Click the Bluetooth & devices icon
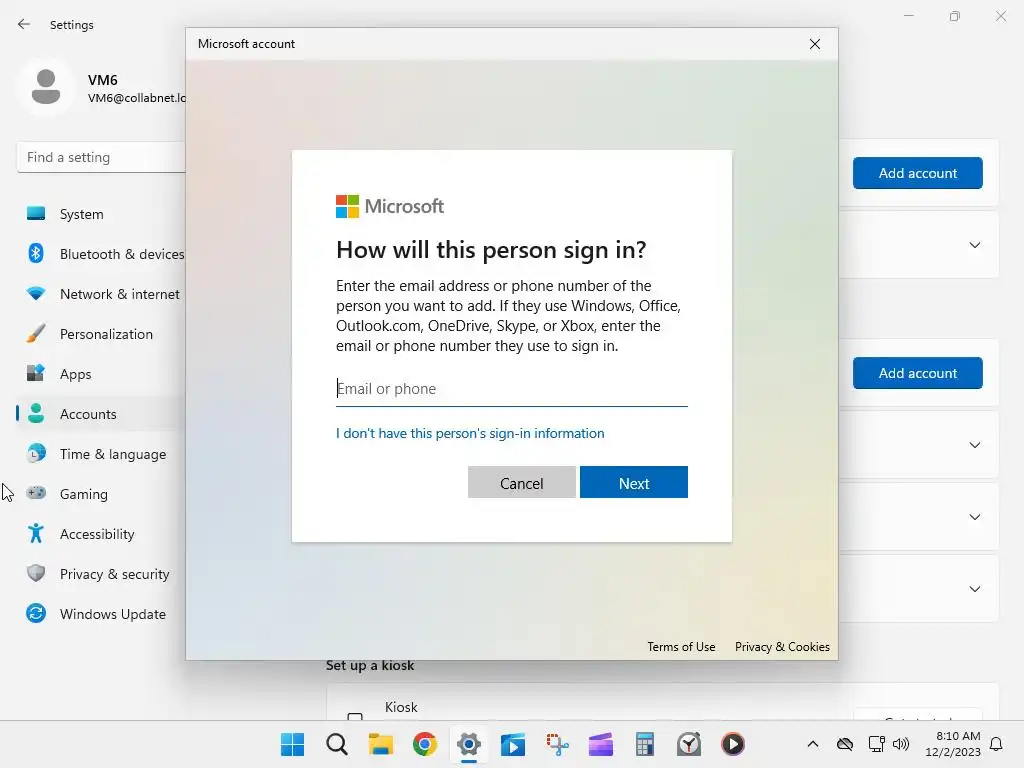The height and width of the screenshot is (768, 1024). click(x=36, y=253)
